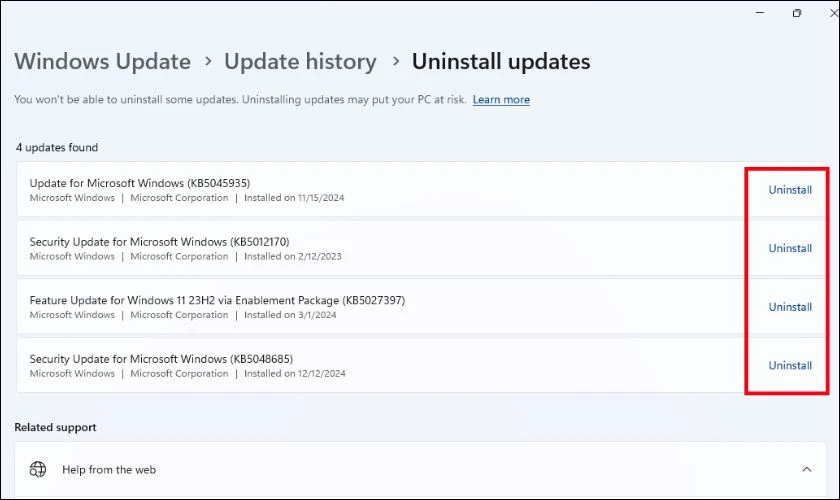The height and width of the screenshot is (500, 840).
Task: Close the Settings window
Action: point(834,13)
